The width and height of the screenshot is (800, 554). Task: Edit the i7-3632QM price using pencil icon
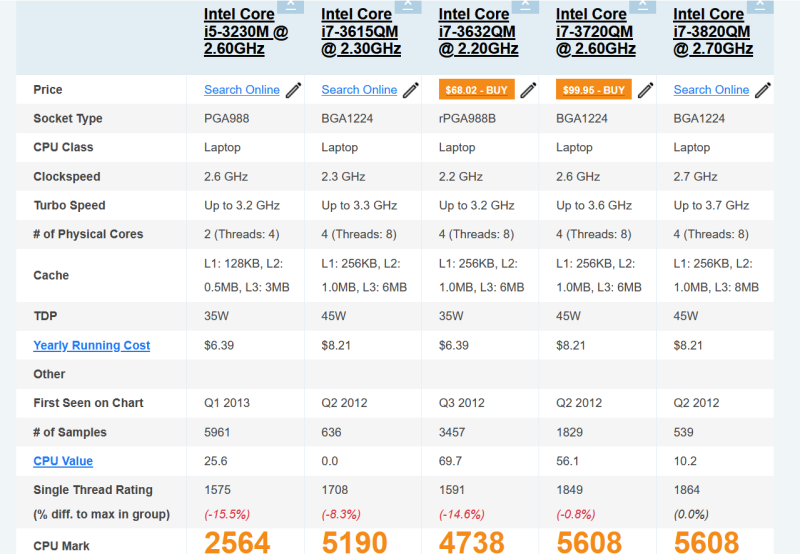pyautogui.click(x=528, y=90)
